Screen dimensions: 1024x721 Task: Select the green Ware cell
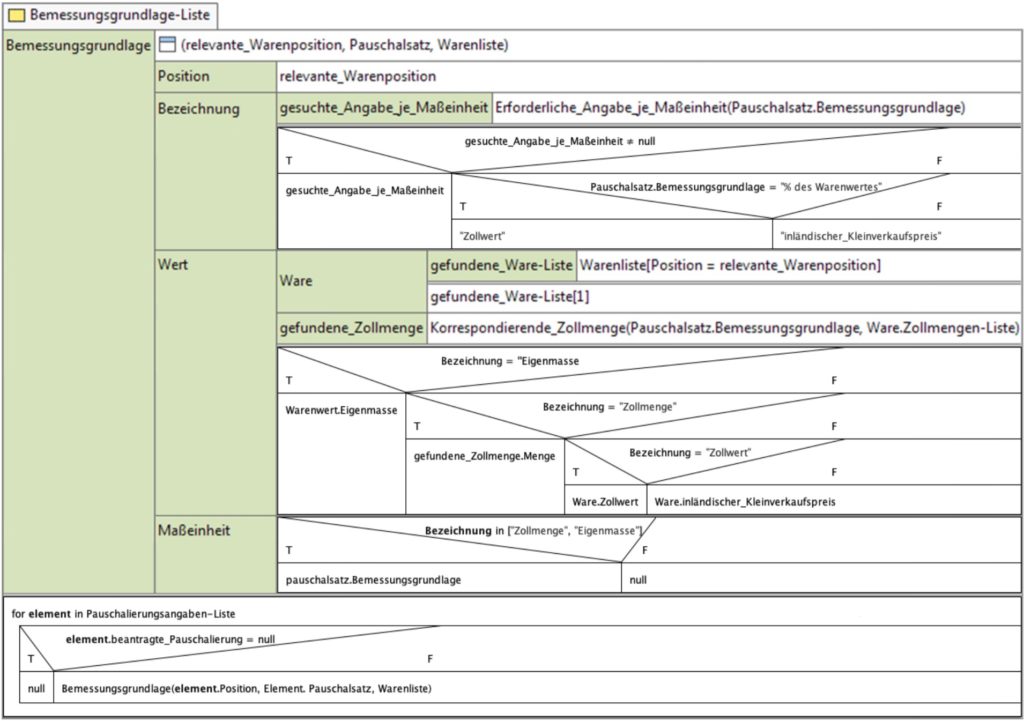(353, 281)
